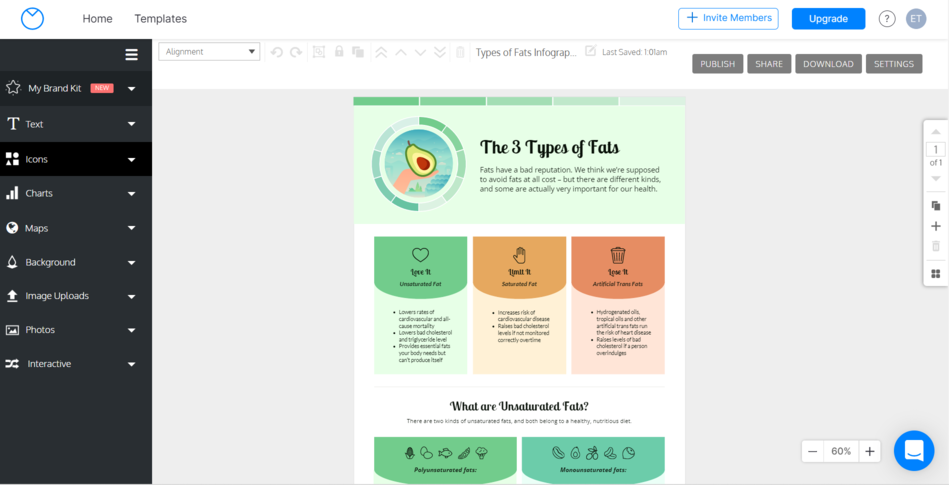Click the 'Last Saved: 1:01am' status

coord(634,52)
